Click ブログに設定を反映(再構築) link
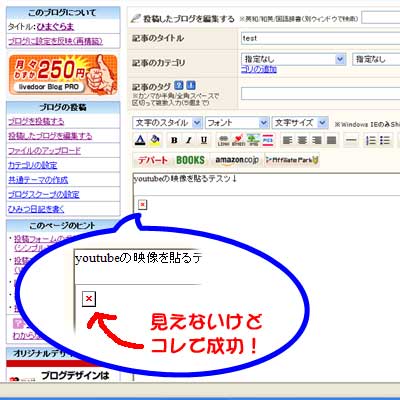Image resolution: width=400 pixels, height=400 pixels. (x=55, y=41)
